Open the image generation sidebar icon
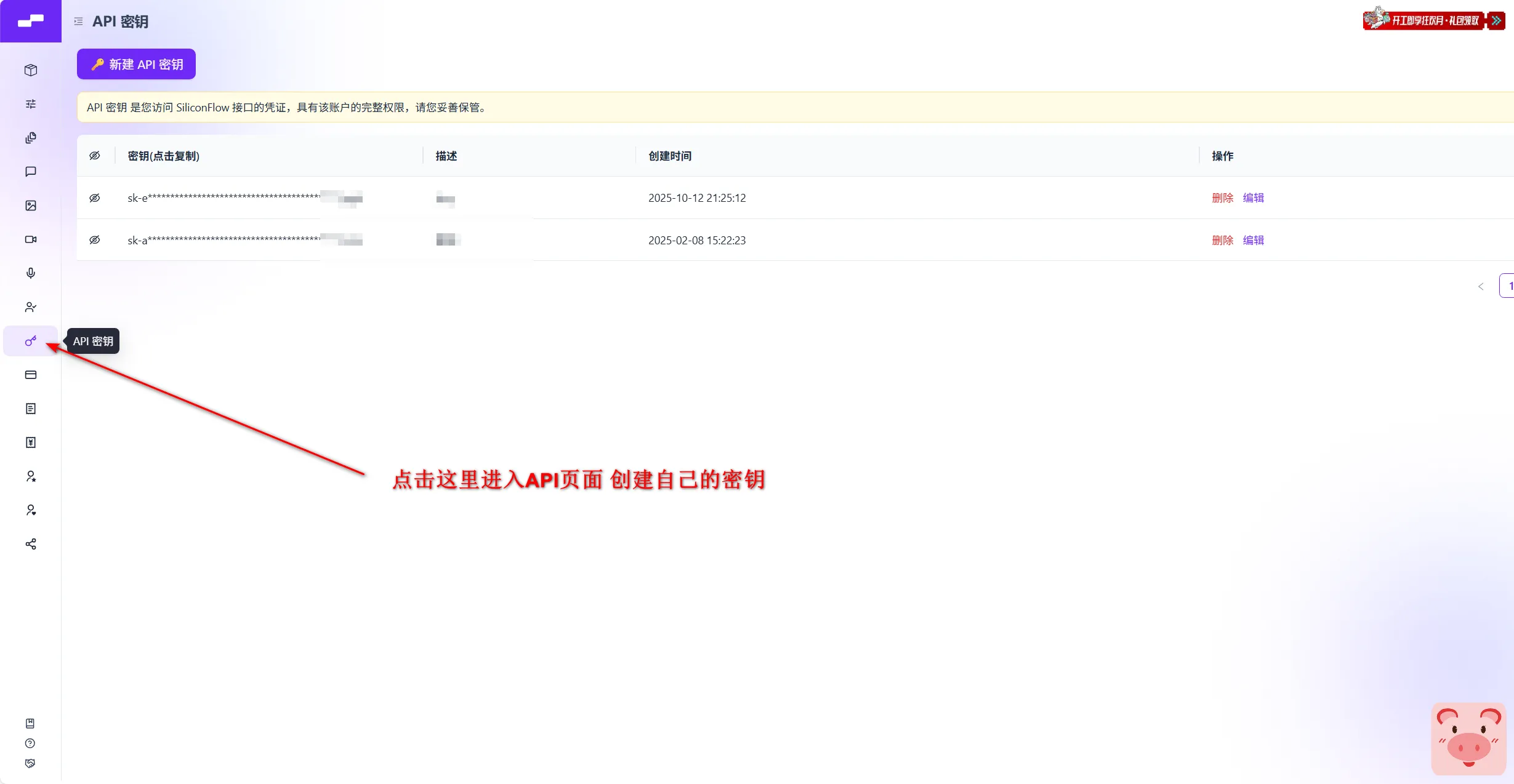Viewport: 1514px width, 784px height. click(31, 206)
